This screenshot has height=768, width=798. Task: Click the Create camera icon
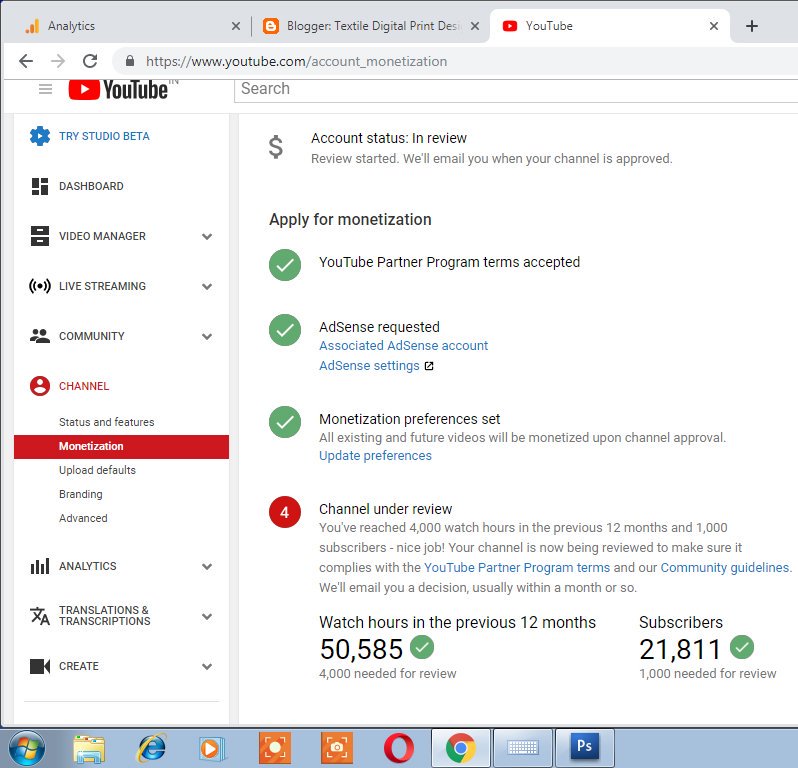(40, 666)
